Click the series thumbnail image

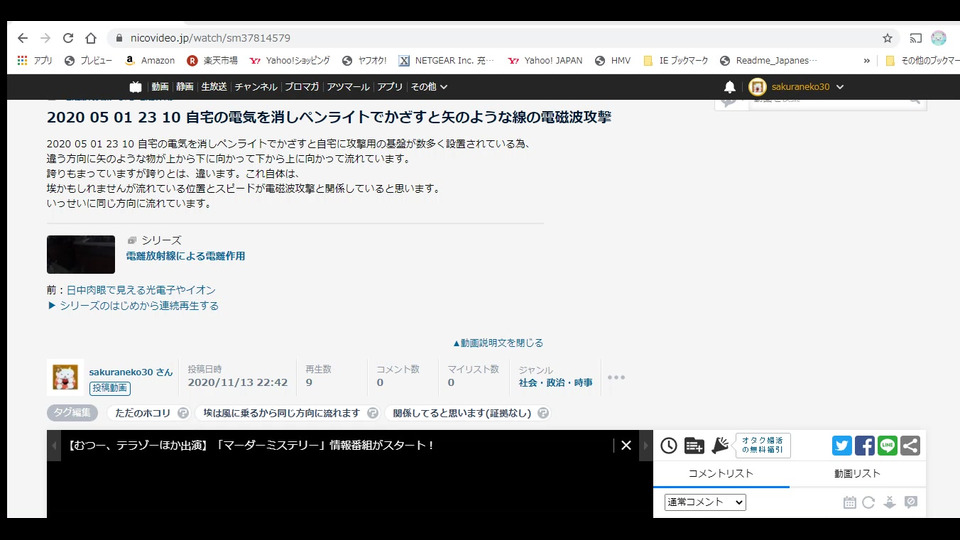point(81,254)
